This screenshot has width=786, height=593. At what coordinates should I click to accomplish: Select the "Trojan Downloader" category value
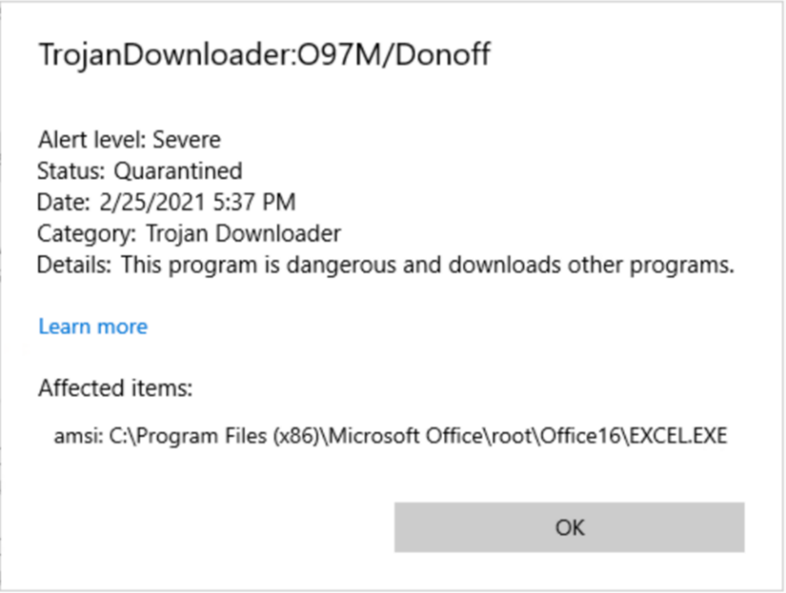tap(243, 235)
